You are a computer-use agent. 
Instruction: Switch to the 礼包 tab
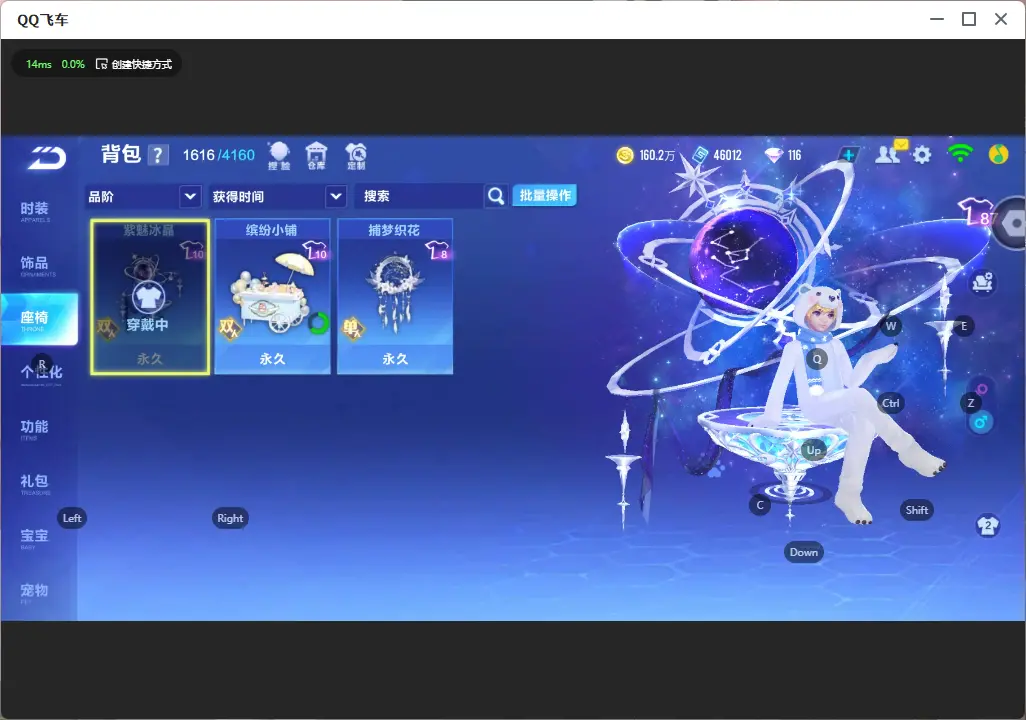coord(35,483)
